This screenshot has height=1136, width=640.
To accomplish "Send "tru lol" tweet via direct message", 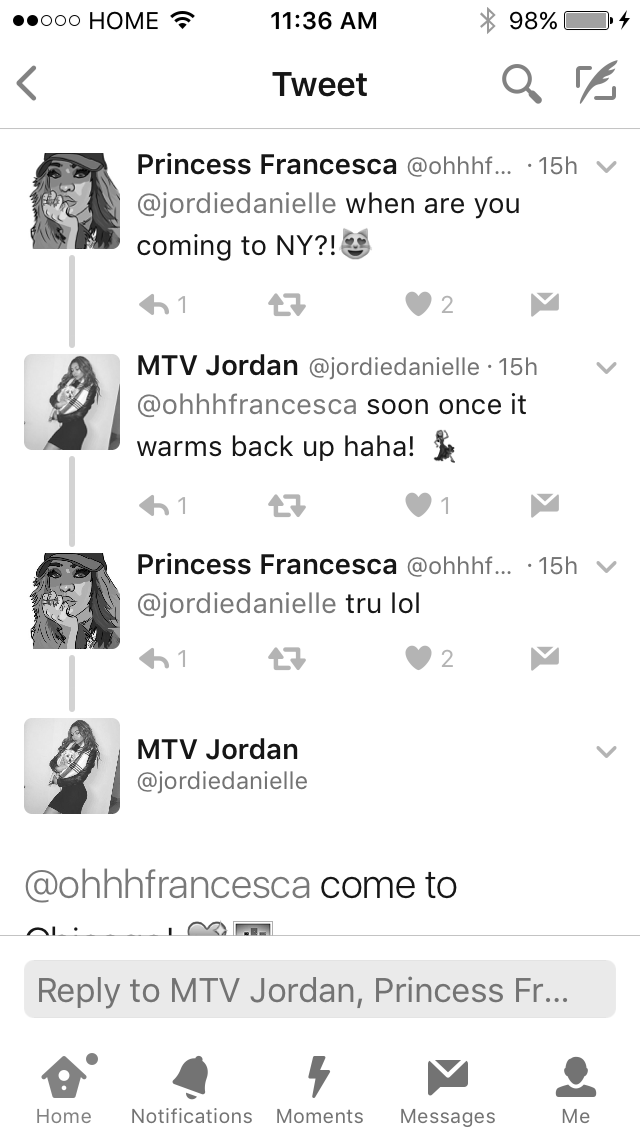I will [x=544, y=658].
